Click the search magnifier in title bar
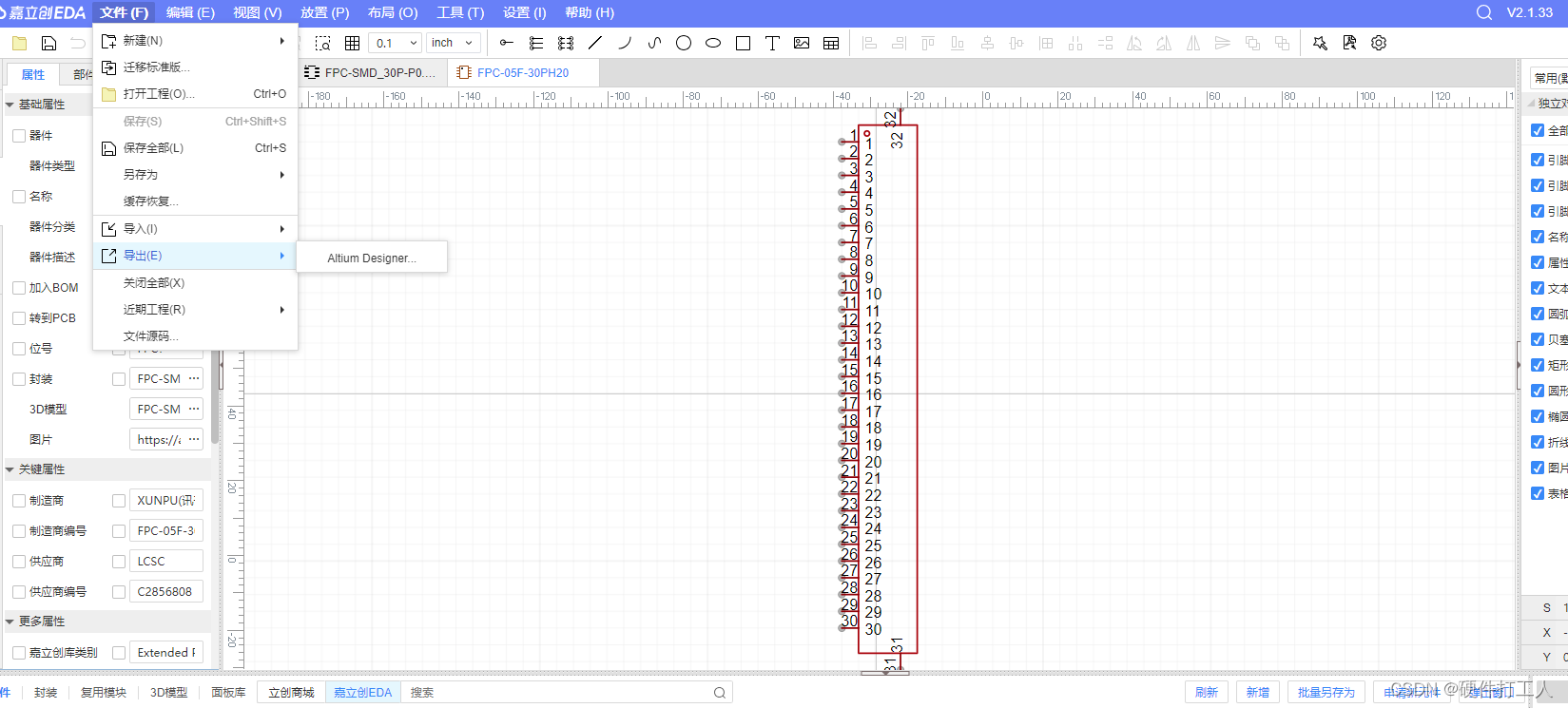 (x=1484, y=12)
